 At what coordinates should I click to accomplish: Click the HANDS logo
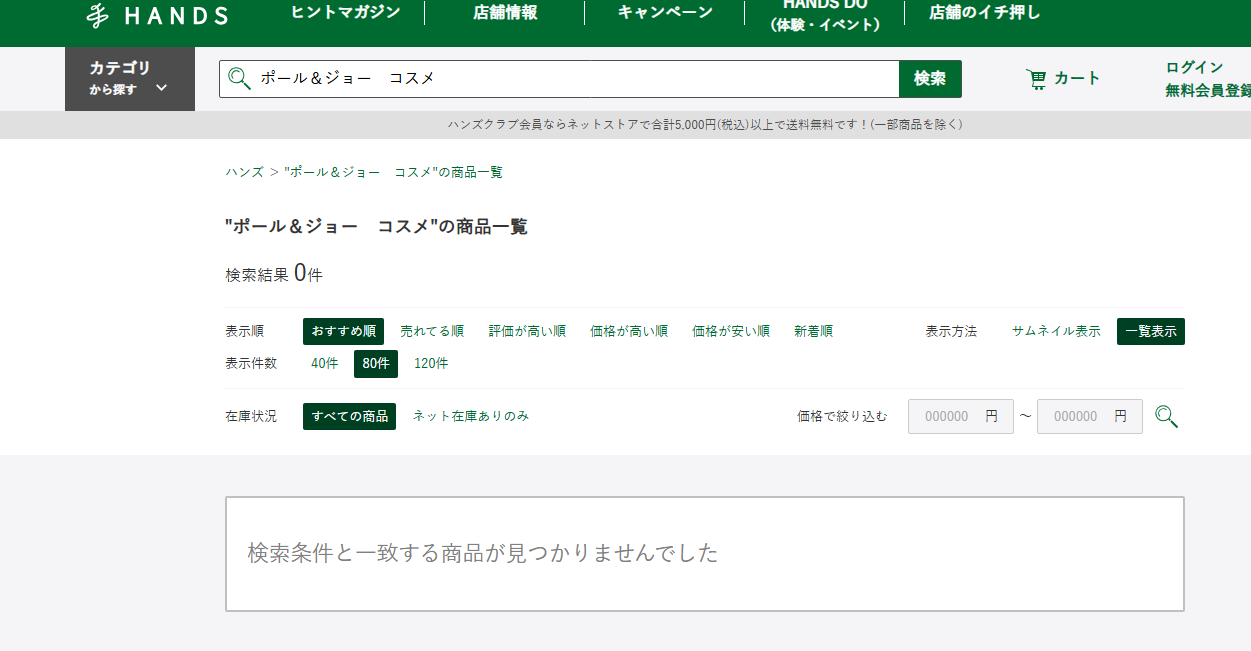click(x=157, y=15)
